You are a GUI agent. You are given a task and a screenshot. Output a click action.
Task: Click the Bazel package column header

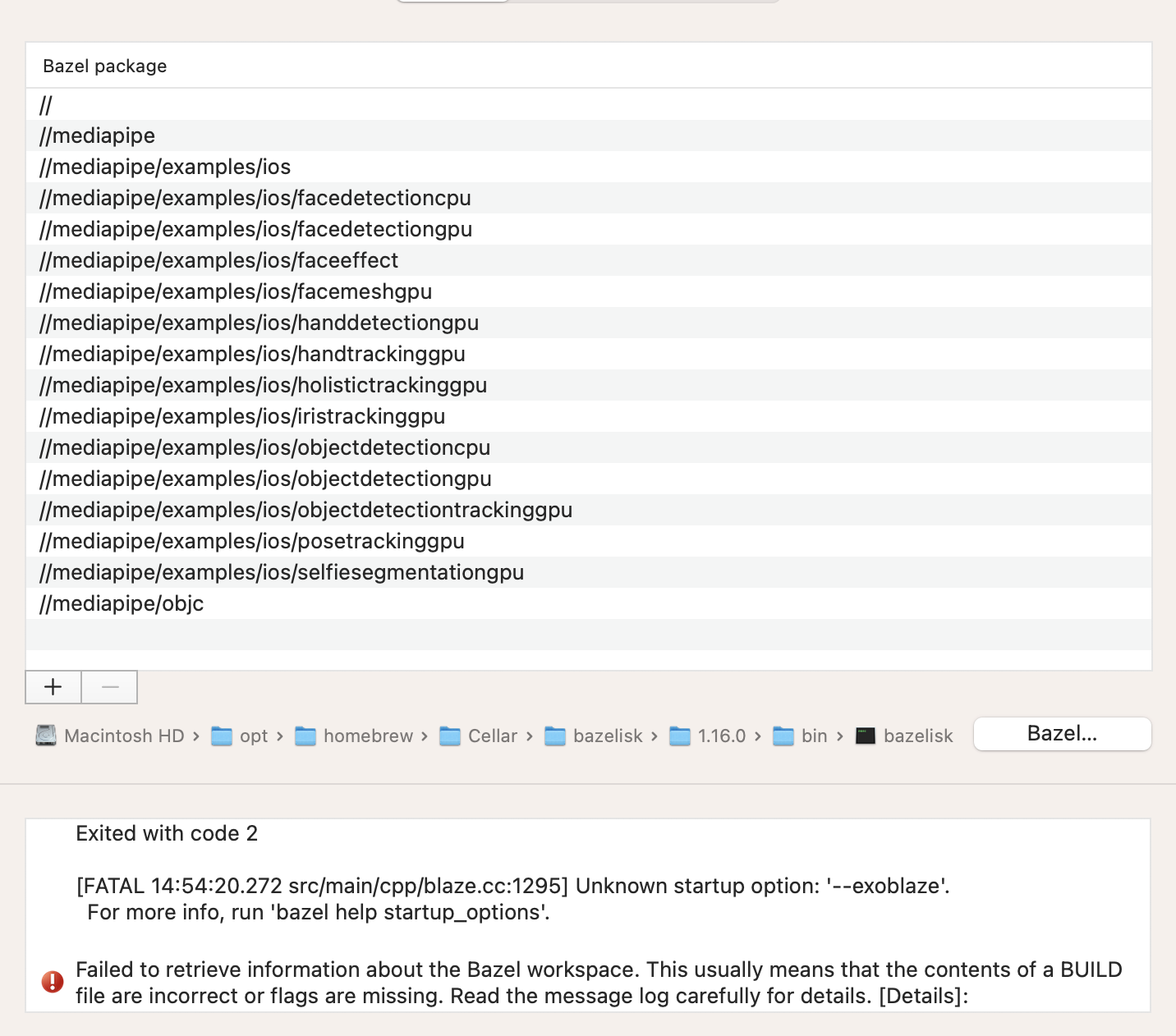tap(104, 66)
